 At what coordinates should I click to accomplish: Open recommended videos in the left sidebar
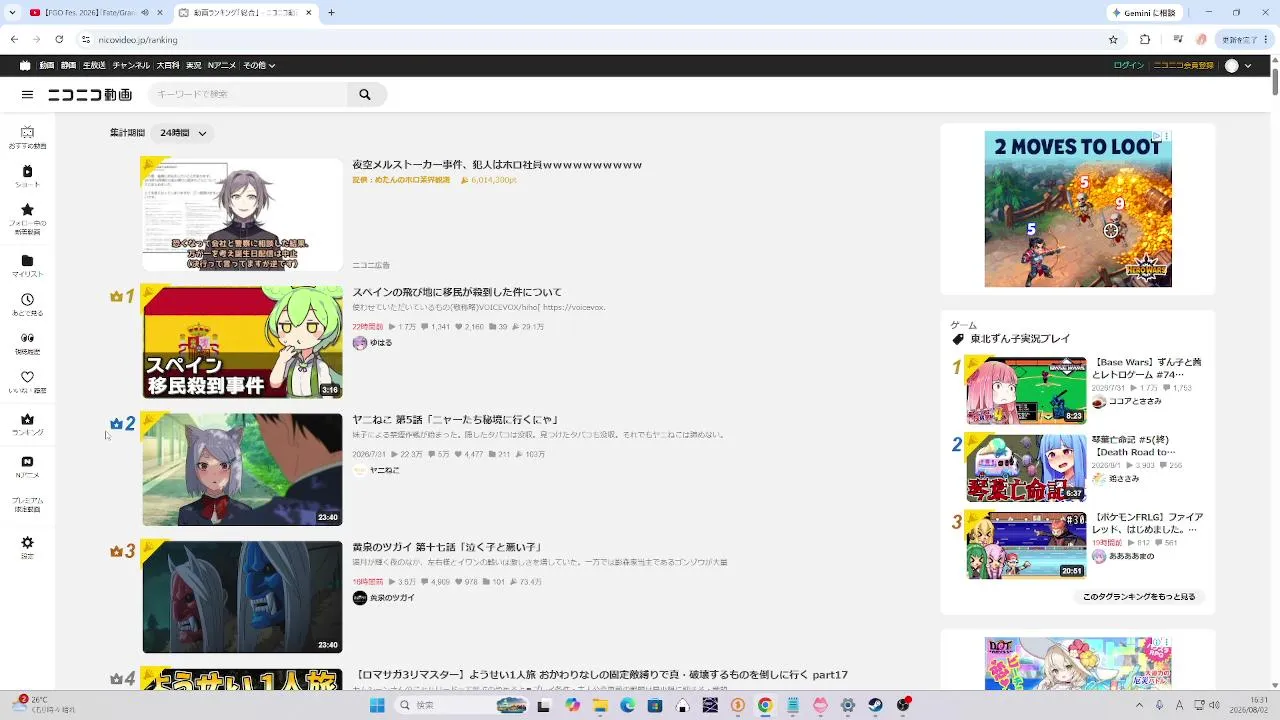click(27, 137)
